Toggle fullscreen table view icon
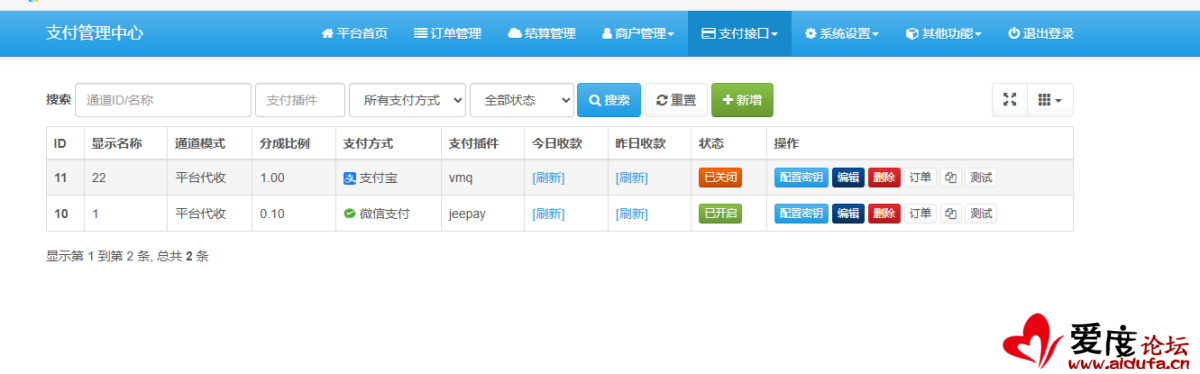1200x374 pixels. pyautogui.click(x=1009, y=100)
